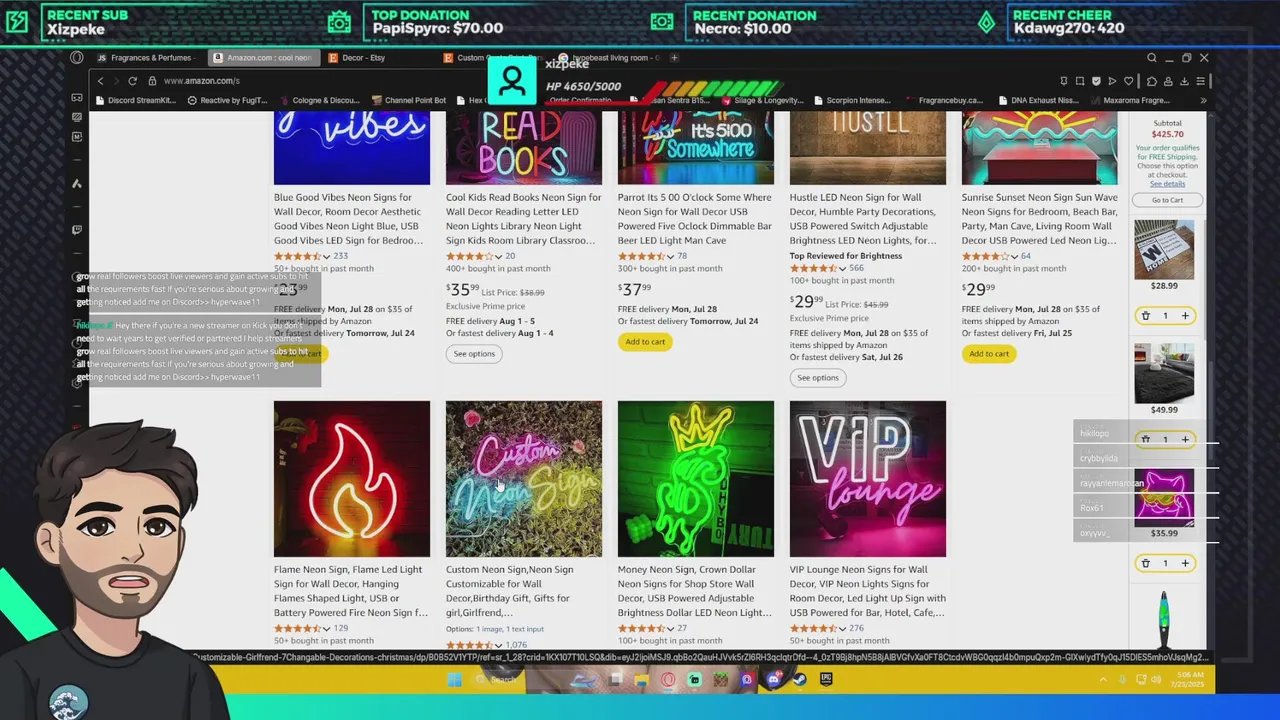See options for Read Books neon sign
The image size is (1280, 720).
pos(474,354)
